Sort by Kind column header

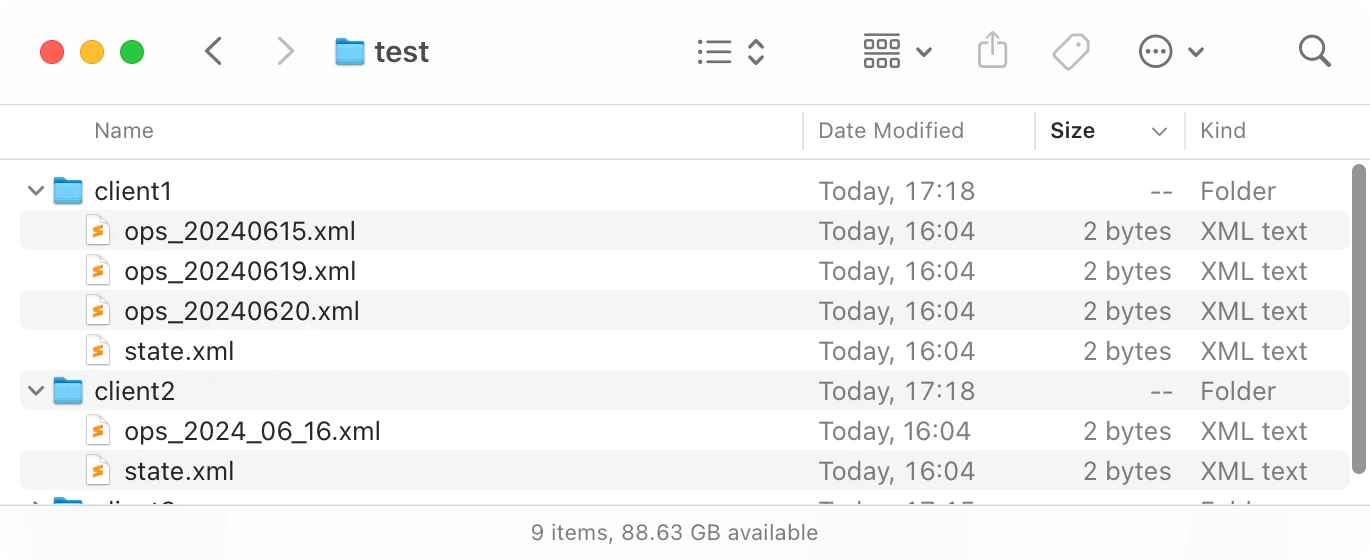pyautogui.click(x=1223, y=131)
